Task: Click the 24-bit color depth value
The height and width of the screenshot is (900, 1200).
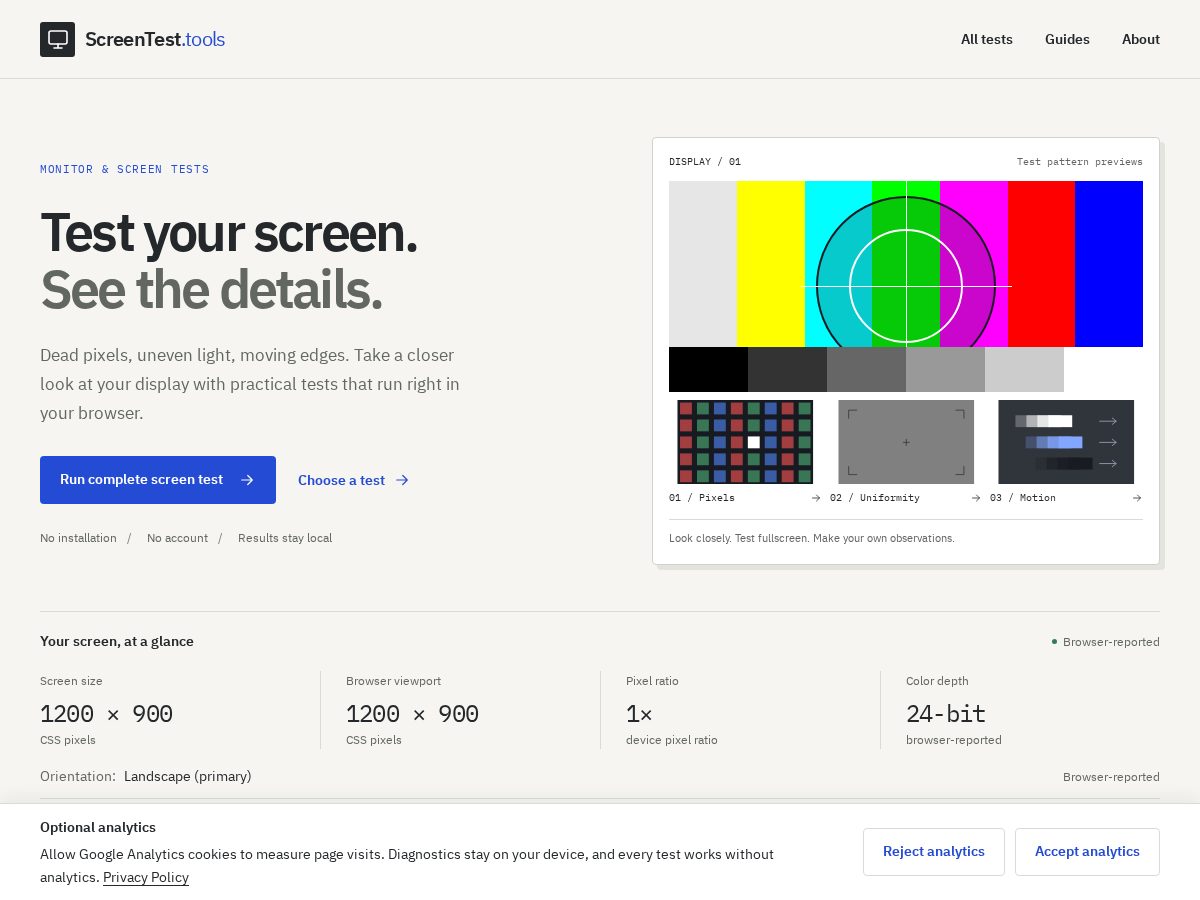Action: (x=946, y=714)
